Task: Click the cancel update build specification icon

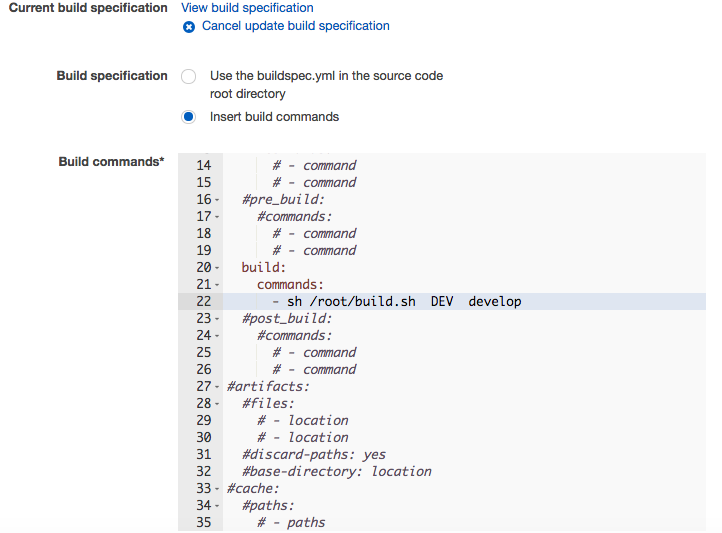Action: coord(189,26)
